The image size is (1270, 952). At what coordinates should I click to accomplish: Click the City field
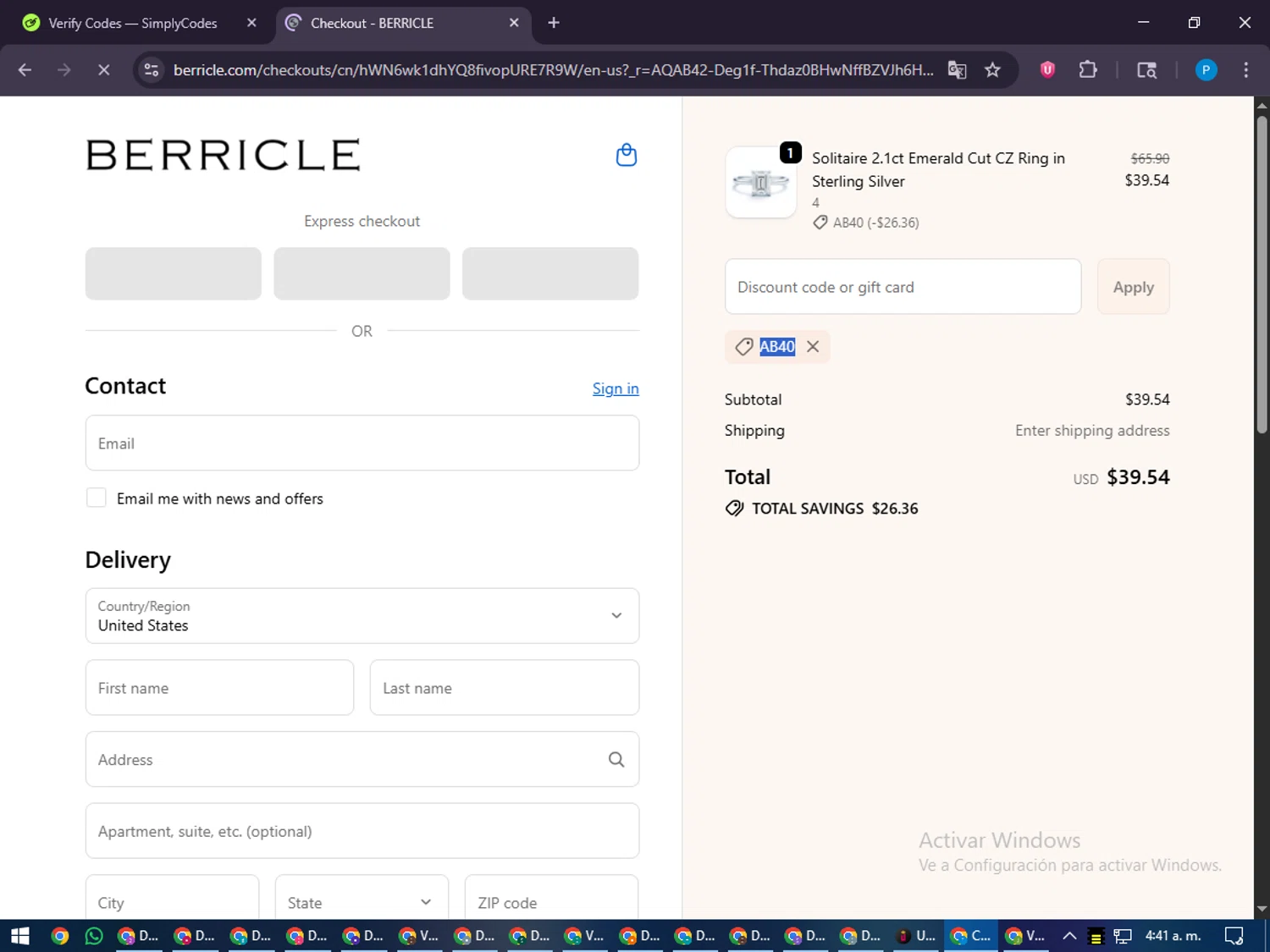click(172, 897)
